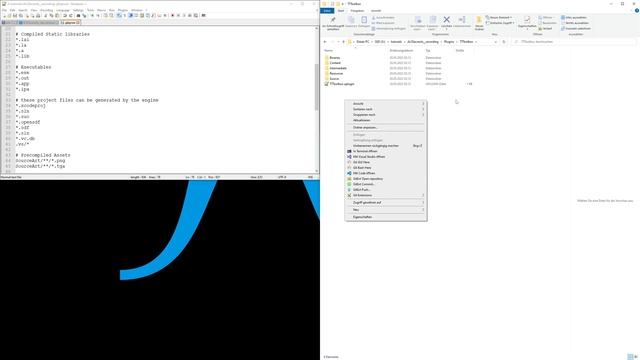Expand Sortieren nach submenu
Image resolution: width=640 pixels, height=360 pixels.
pos(385,109)
